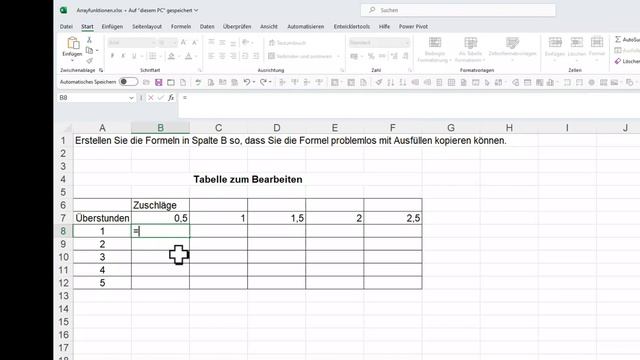Click the Redo arrow in quick access toolbar

click(263, 82)
